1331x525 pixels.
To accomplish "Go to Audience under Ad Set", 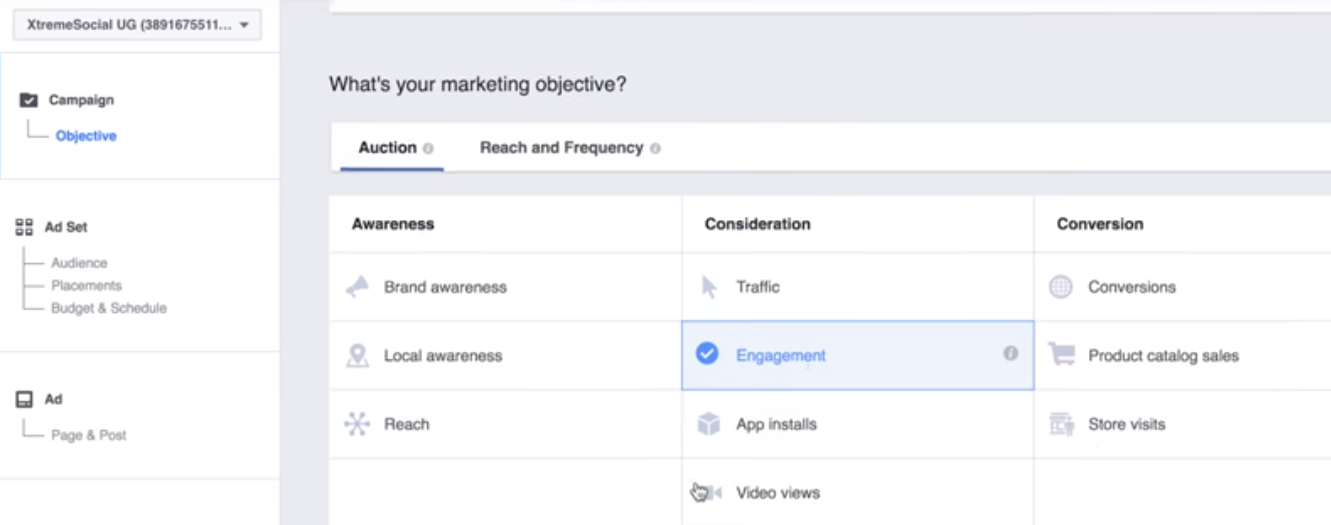I will pyautogui.click(x=79, y=263).
